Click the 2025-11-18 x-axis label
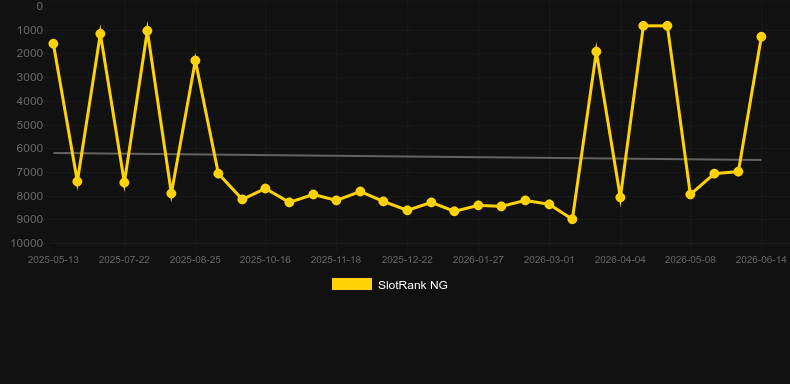Viewport: 790px width, 384px height. click(336, 260)
